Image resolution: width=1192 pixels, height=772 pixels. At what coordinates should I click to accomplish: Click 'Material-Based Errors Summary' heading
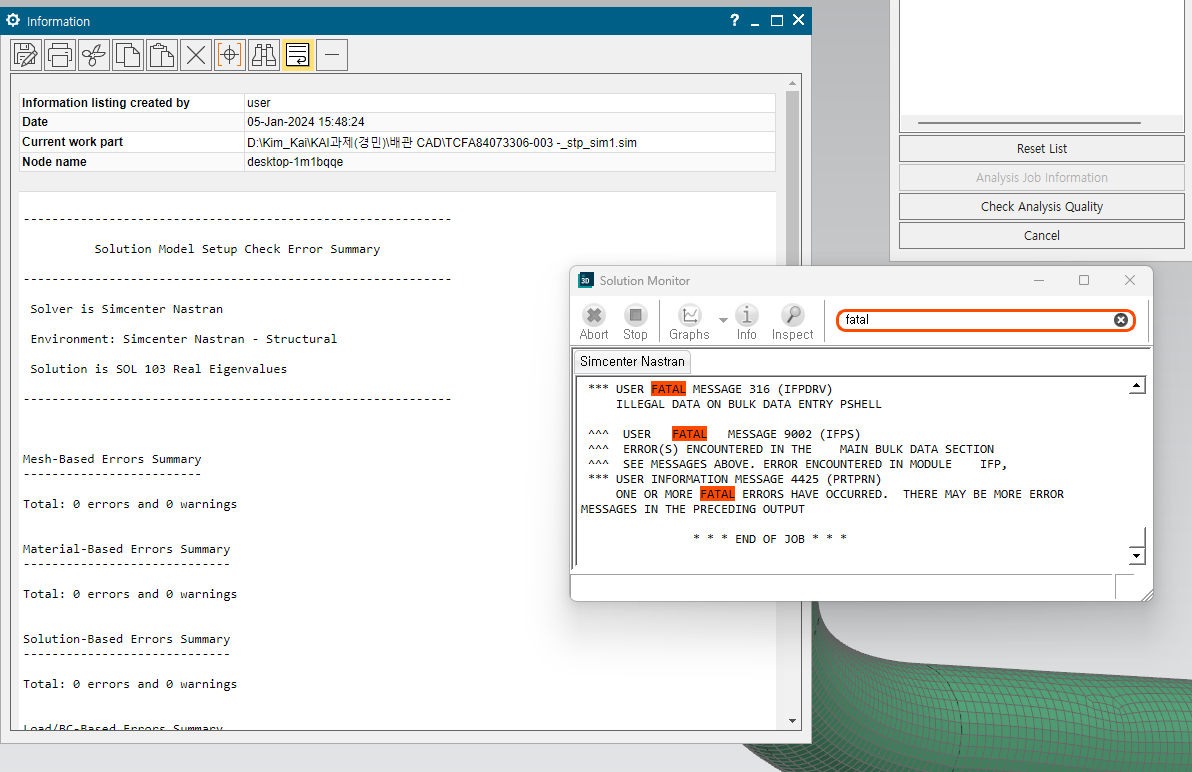(x=126, y=549)
